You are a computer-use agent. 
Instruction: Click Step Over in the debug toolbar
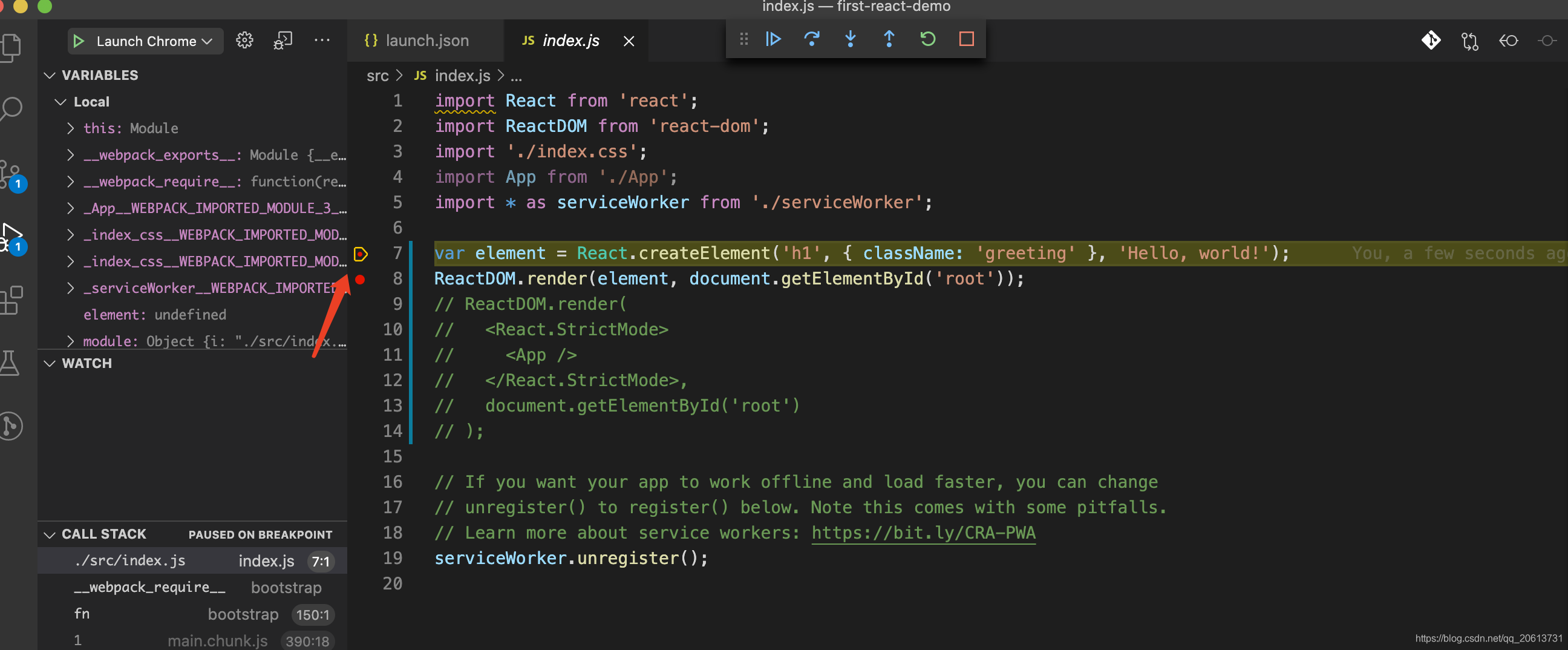[x=812, y=39]
